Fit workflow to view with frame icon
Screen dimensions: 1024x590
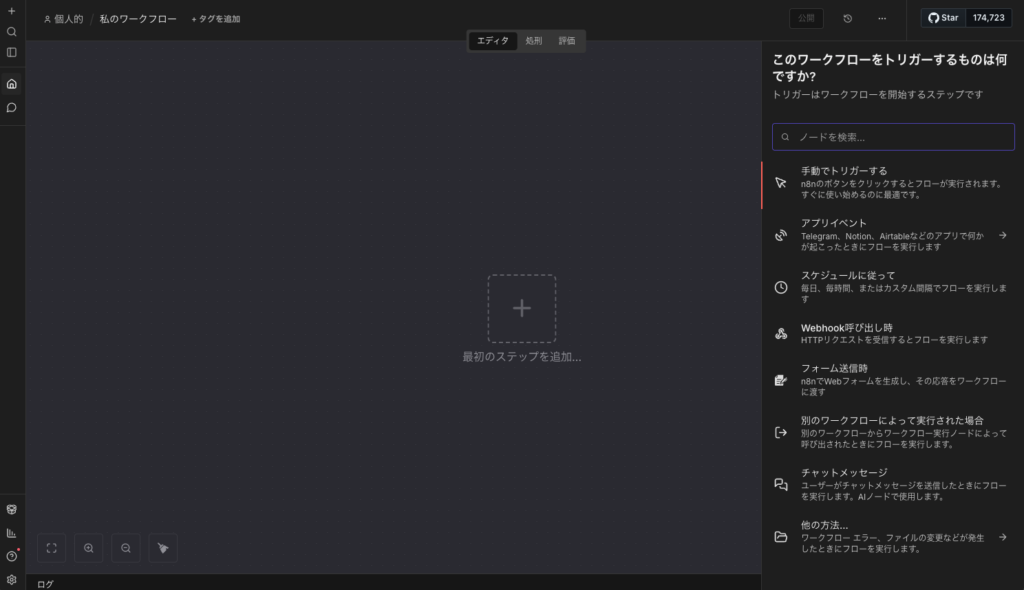click(52, 548)
